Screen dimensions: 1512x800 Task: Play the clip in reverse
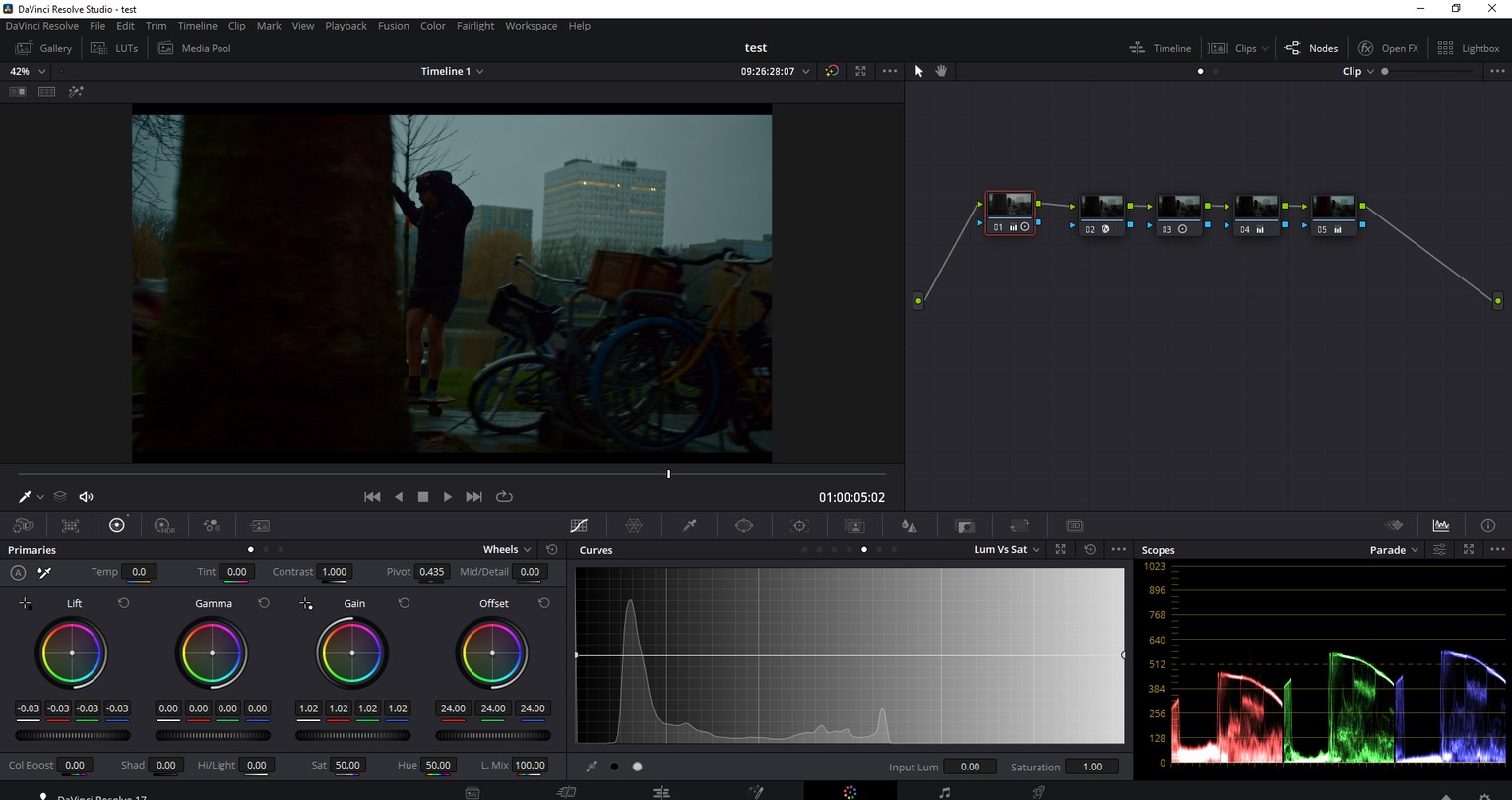pyautogui.click(x=399, y=497)
